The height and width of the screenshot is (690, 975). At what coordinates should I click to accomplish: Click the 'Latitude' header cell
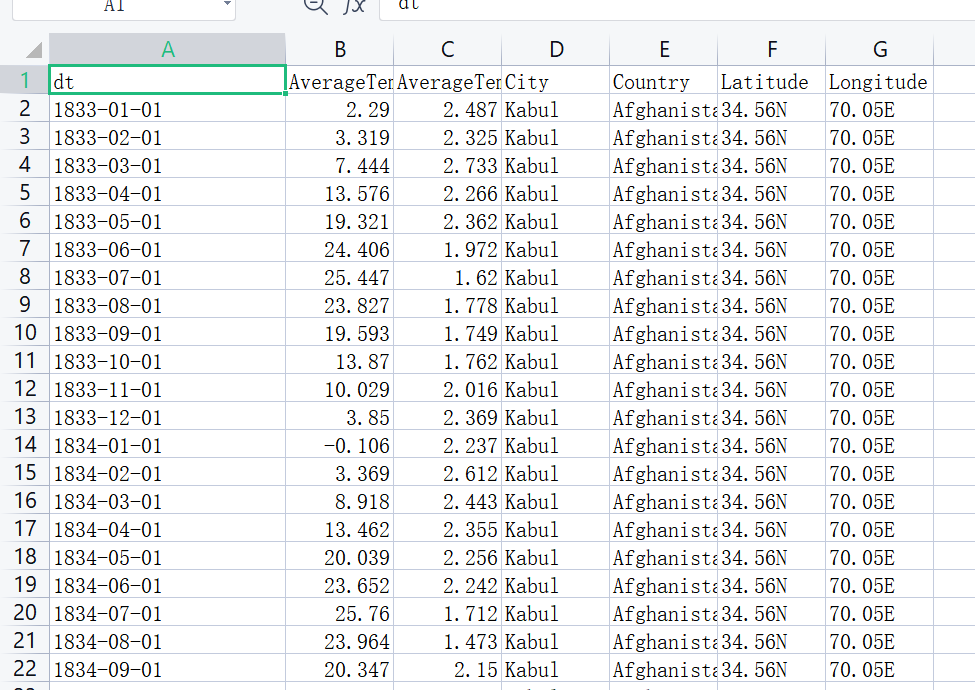(772, 81)
